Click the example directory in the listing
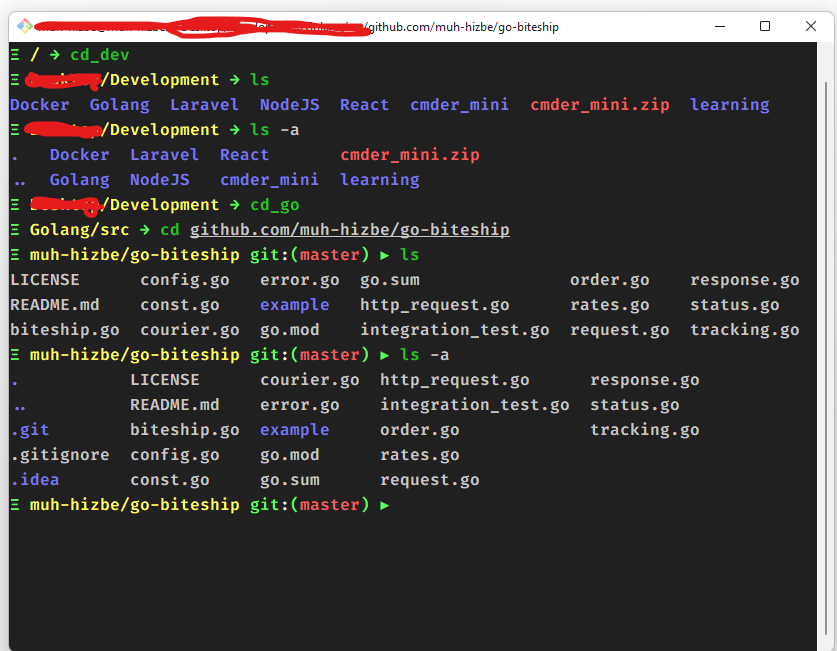837x651 pixels. pyautogui.click(x=294, y=304)
